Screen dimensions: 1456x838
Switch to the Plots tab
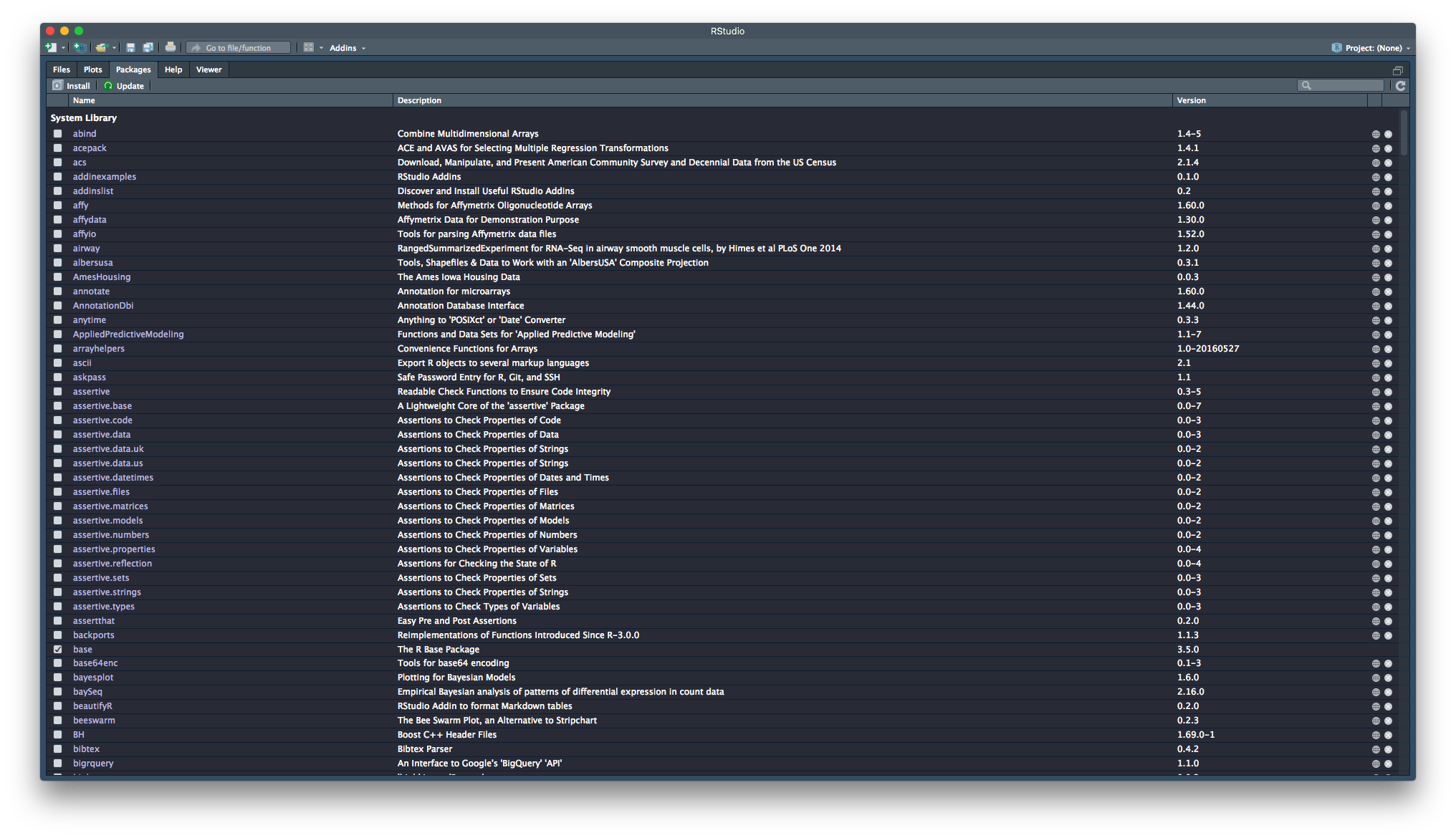click(x=92, y=69)
